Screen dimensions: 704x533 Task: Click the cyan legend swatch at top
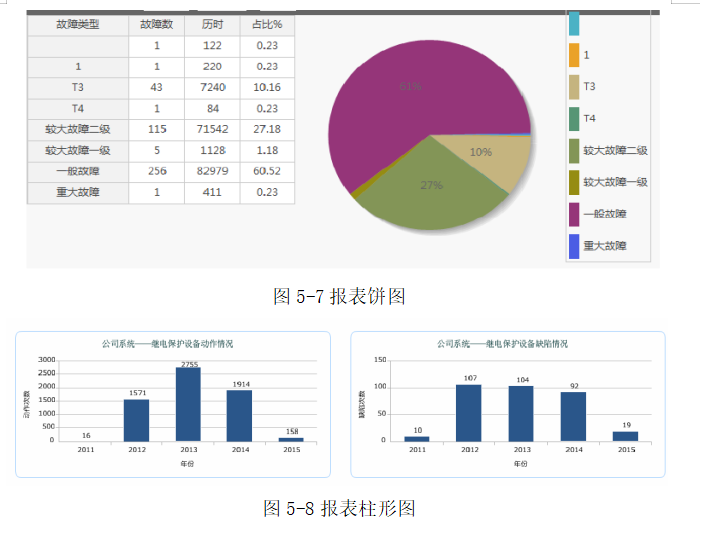574,23
